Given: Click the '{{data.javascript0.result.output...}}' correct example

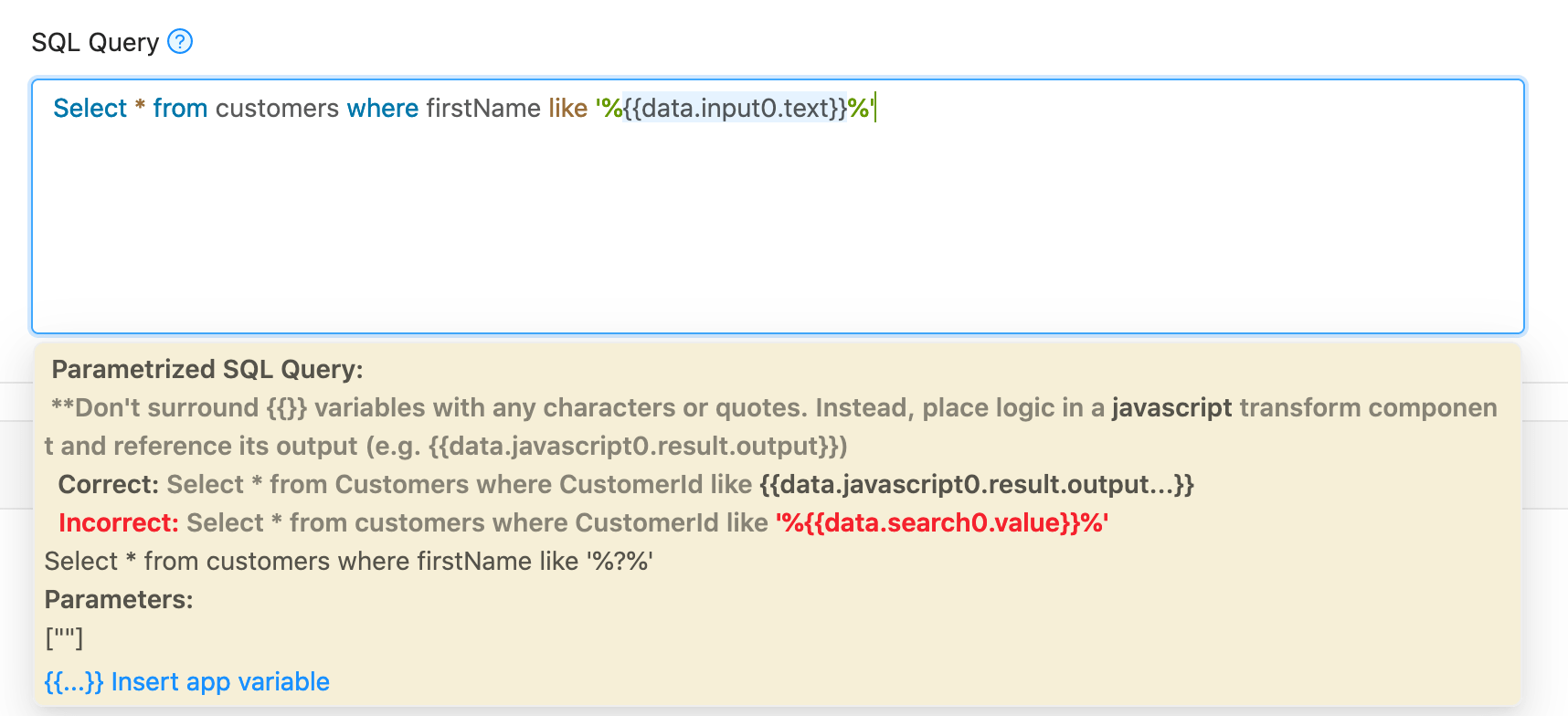Looking at the screenshot, I should [x=977, y=484].
